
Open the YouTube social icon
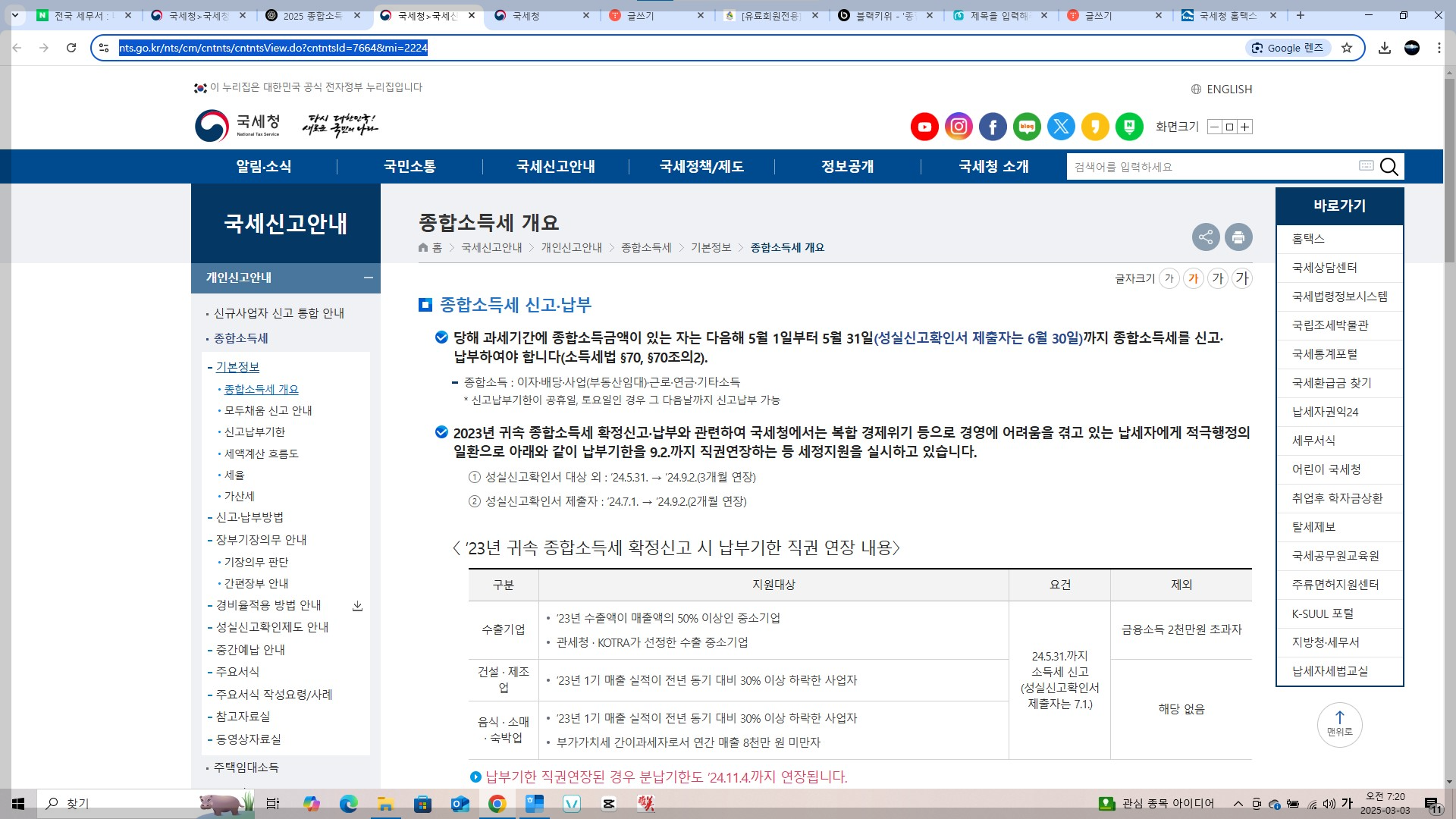click(924, 127)
